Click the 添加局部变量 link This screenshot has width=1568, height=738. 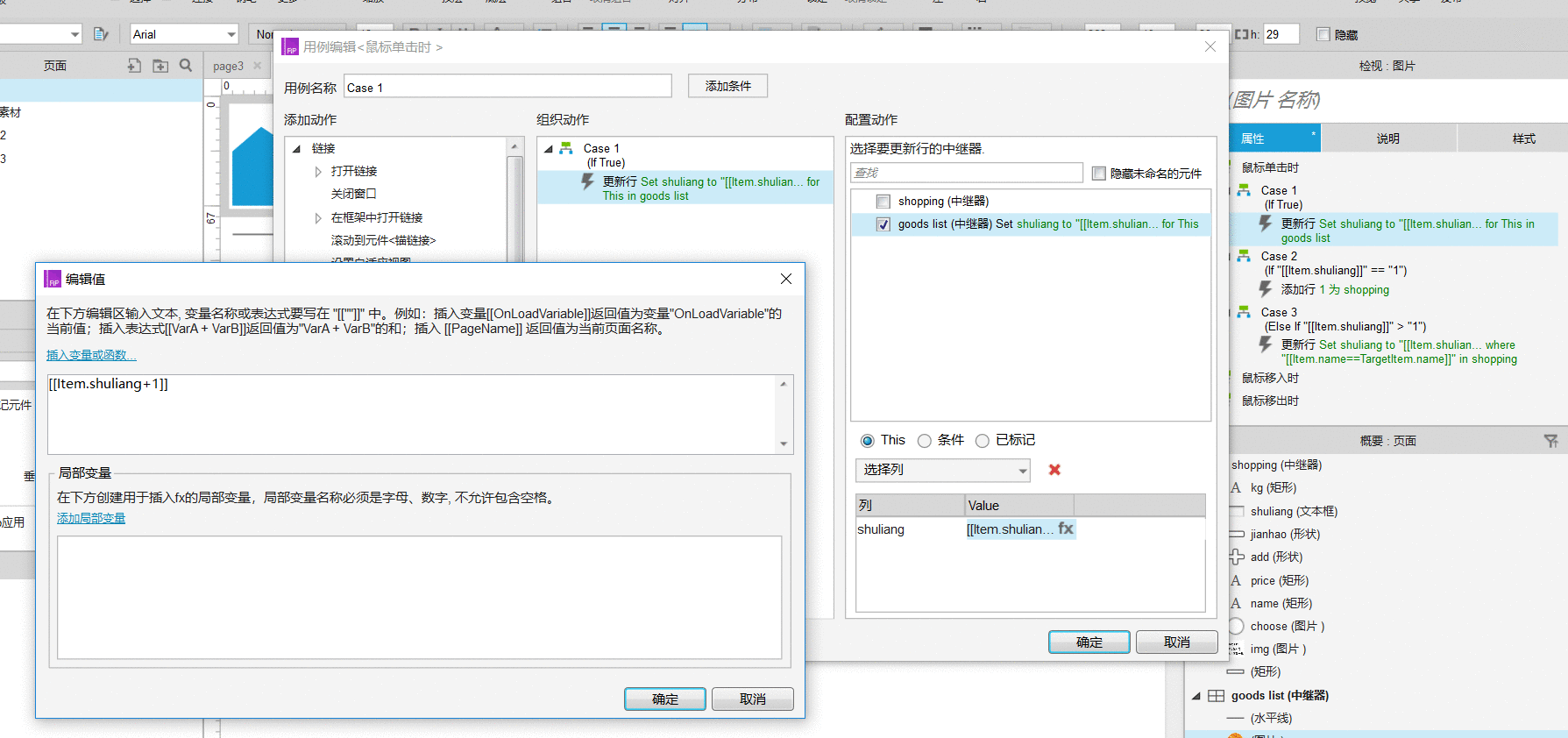tap(91, 518)
